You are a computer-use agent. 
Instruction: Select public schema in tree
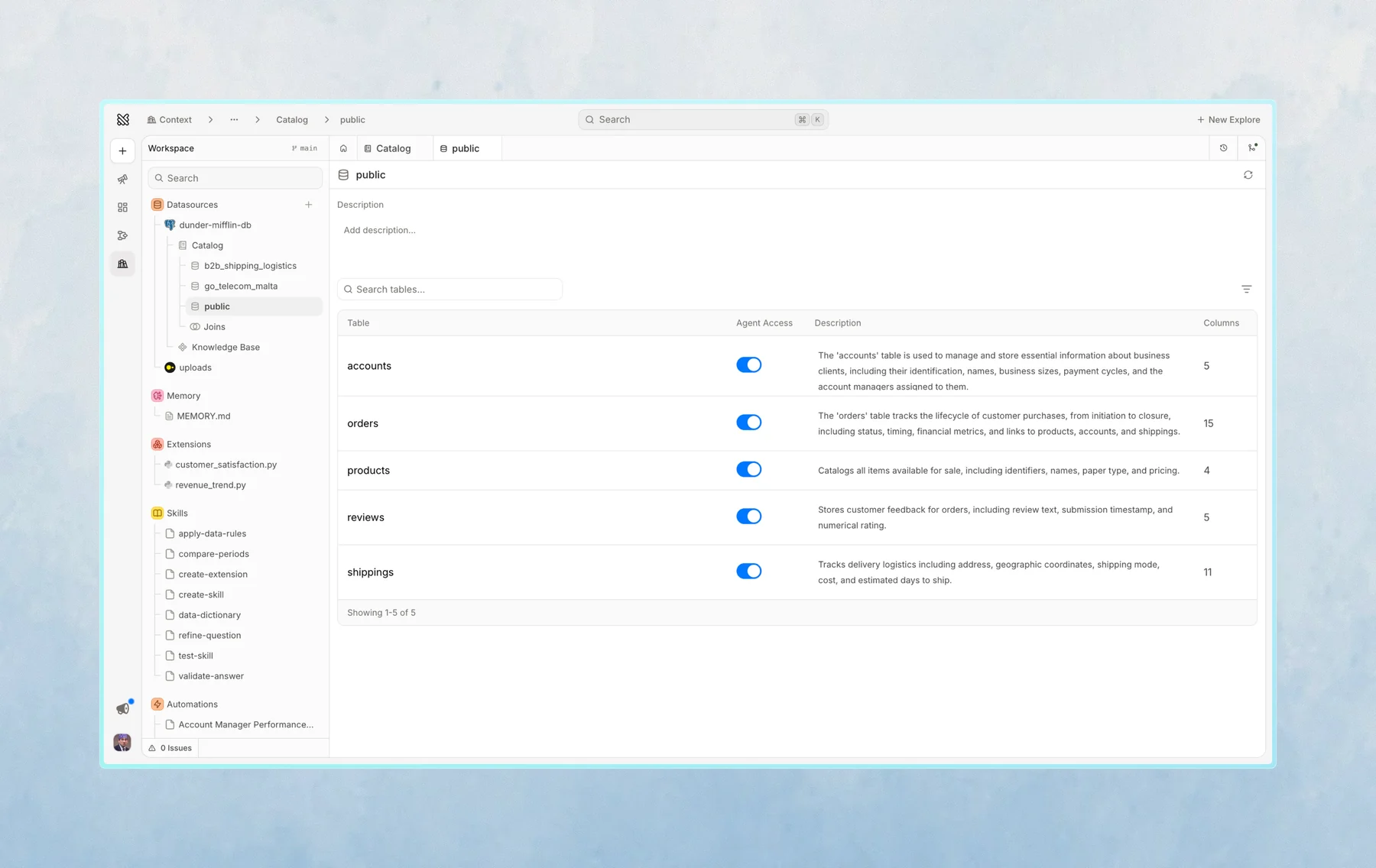point(255,306)
